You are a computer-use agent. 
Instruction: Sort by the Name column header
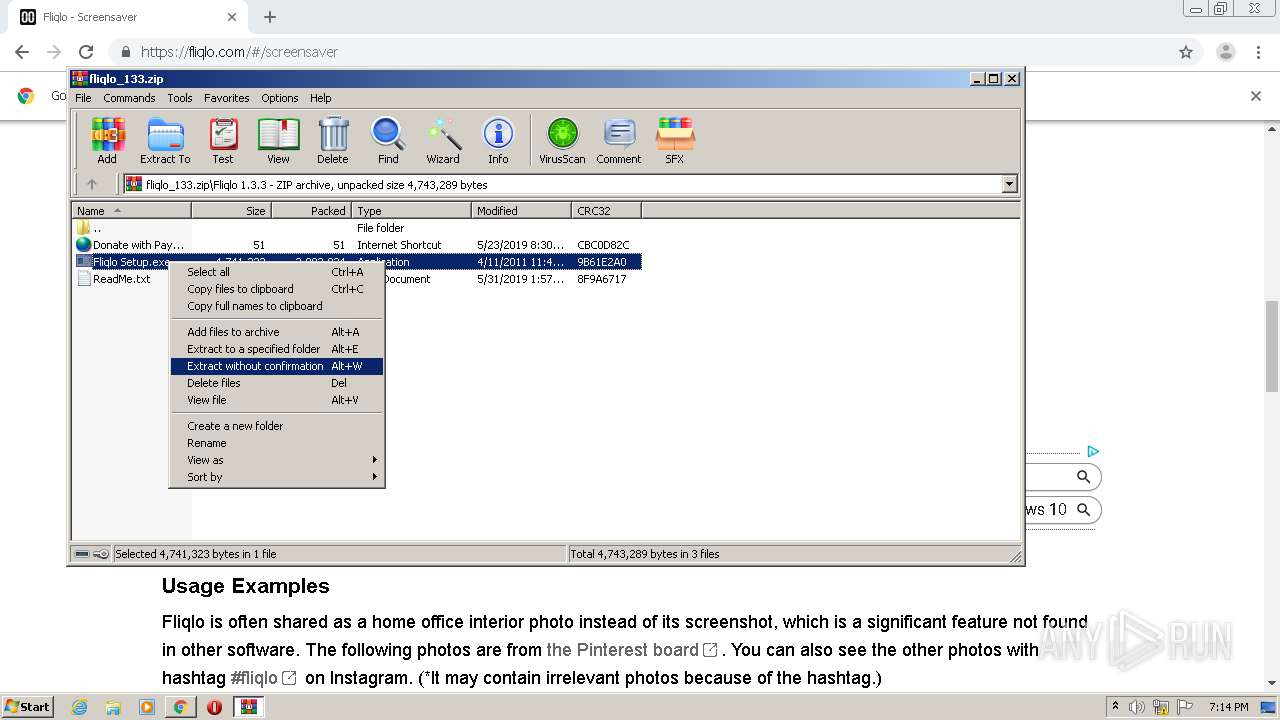tap(132, 211)
